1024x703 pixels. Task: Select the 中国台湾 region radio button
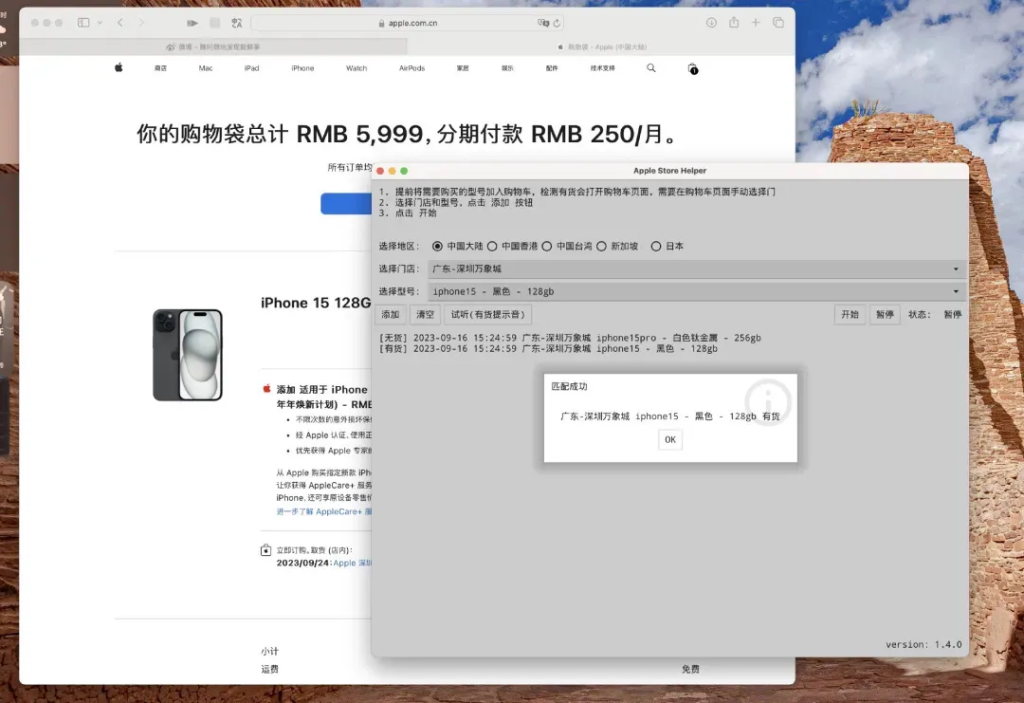pyautogui.click(x=547, y=246)
